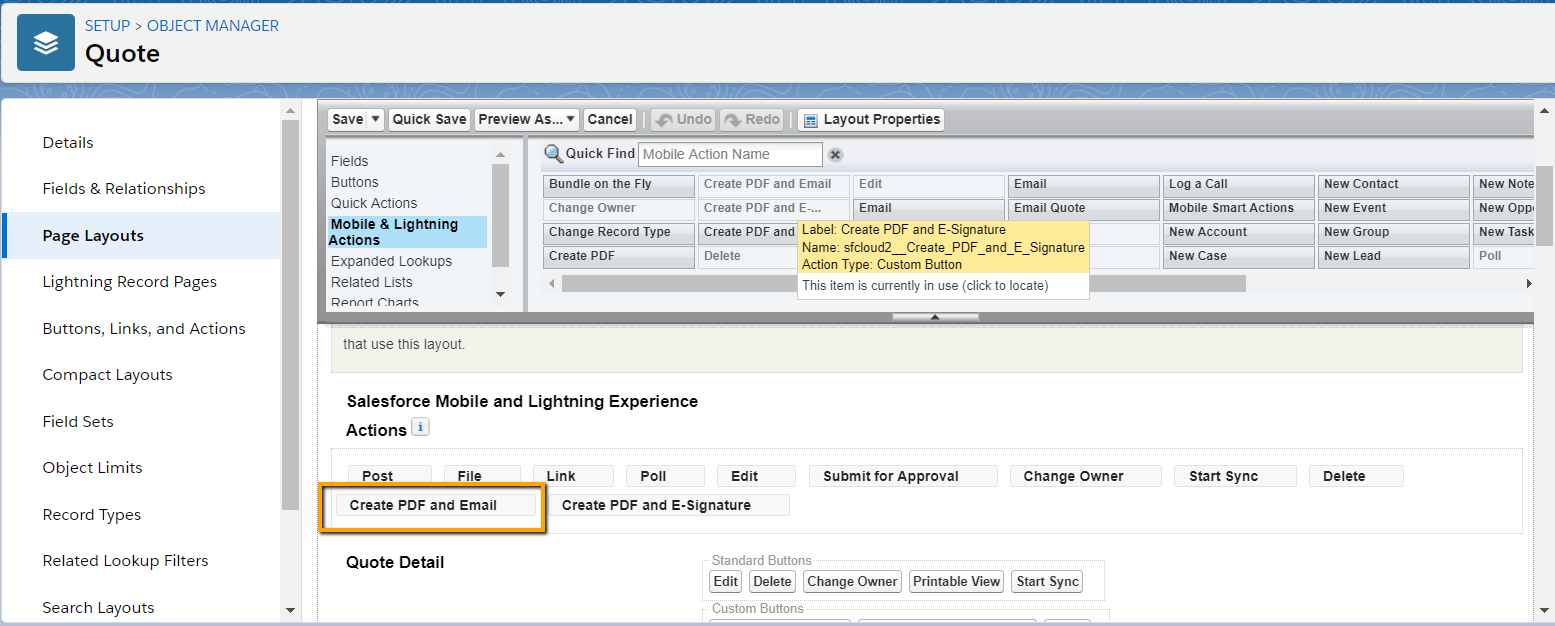
Task: Select Page Layouts in the sidebar
Action: (142, 236)
